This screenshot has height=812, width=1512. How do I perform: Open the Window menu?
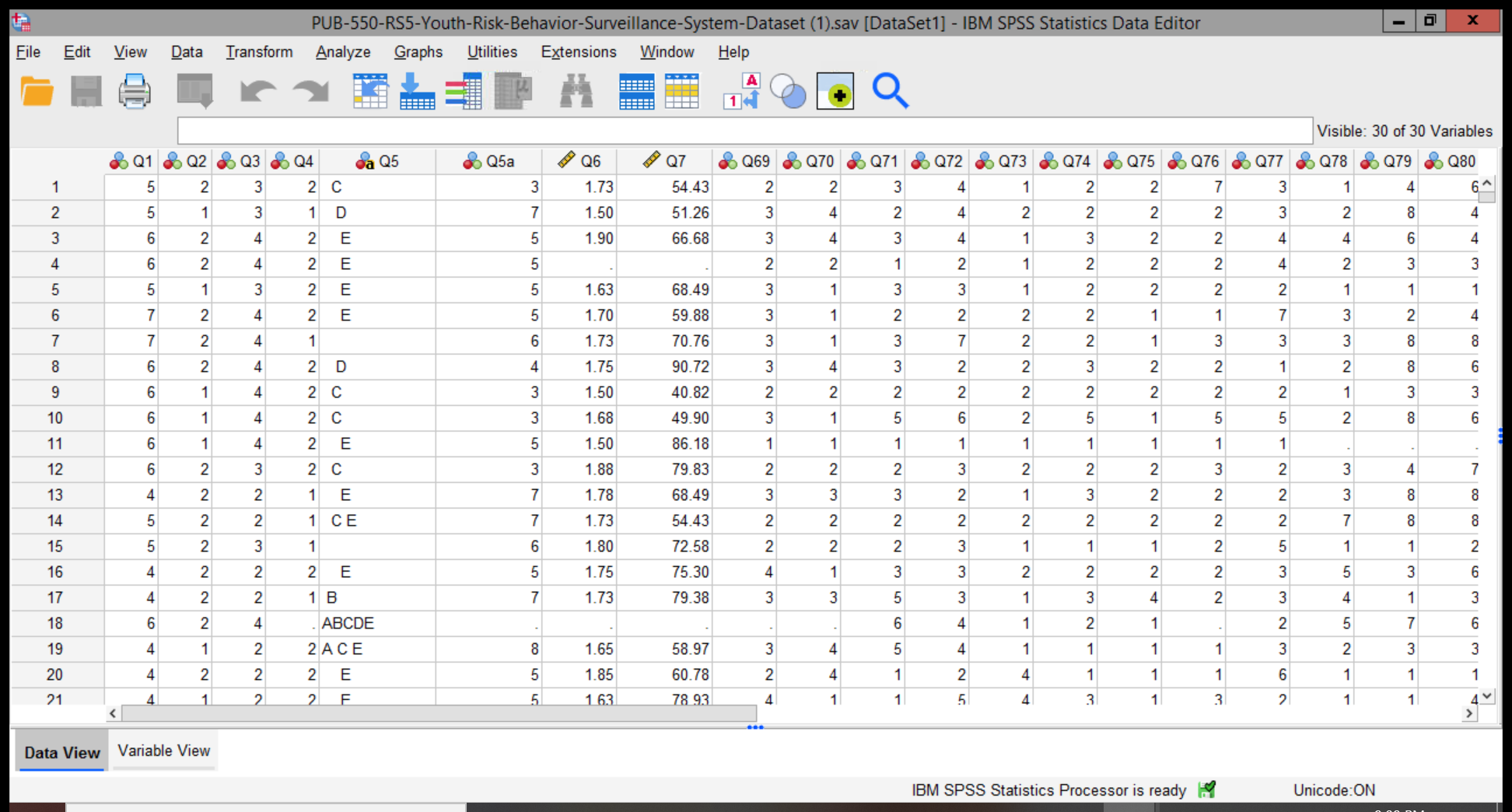667,52
